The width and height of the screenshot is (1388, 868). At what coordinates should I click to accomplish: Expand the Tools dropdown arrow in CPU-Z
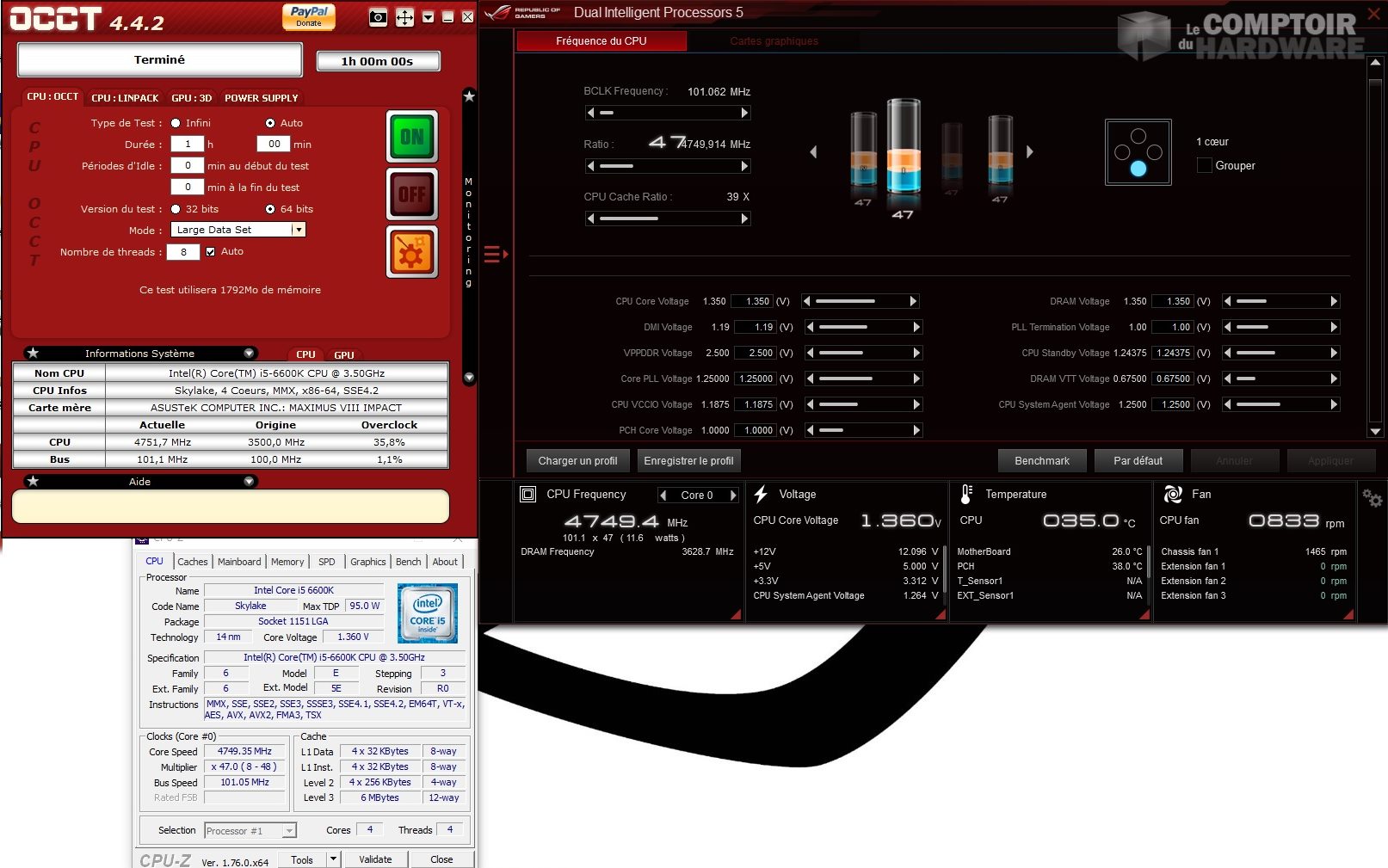pyautogui.click(x=333, y=859)
